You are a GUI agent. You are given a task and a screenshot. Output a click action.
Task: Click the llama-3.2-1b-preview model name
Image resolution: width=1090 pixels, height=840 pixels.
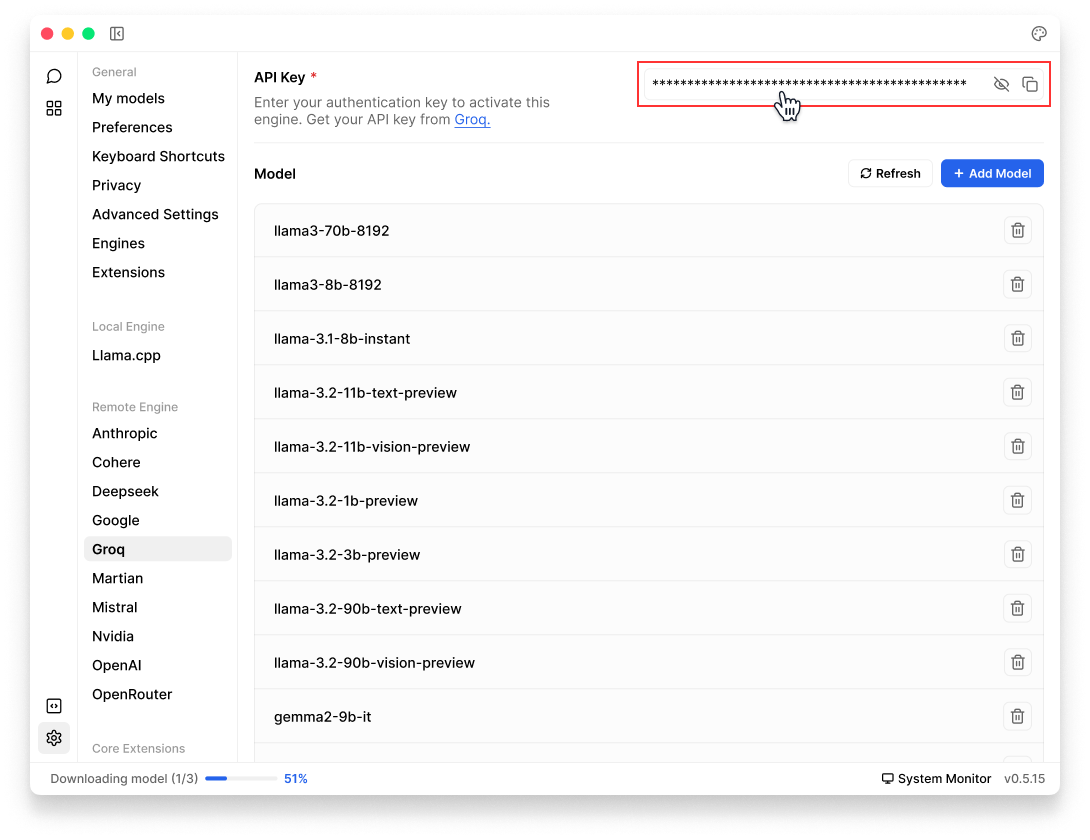tap(345, 501)
